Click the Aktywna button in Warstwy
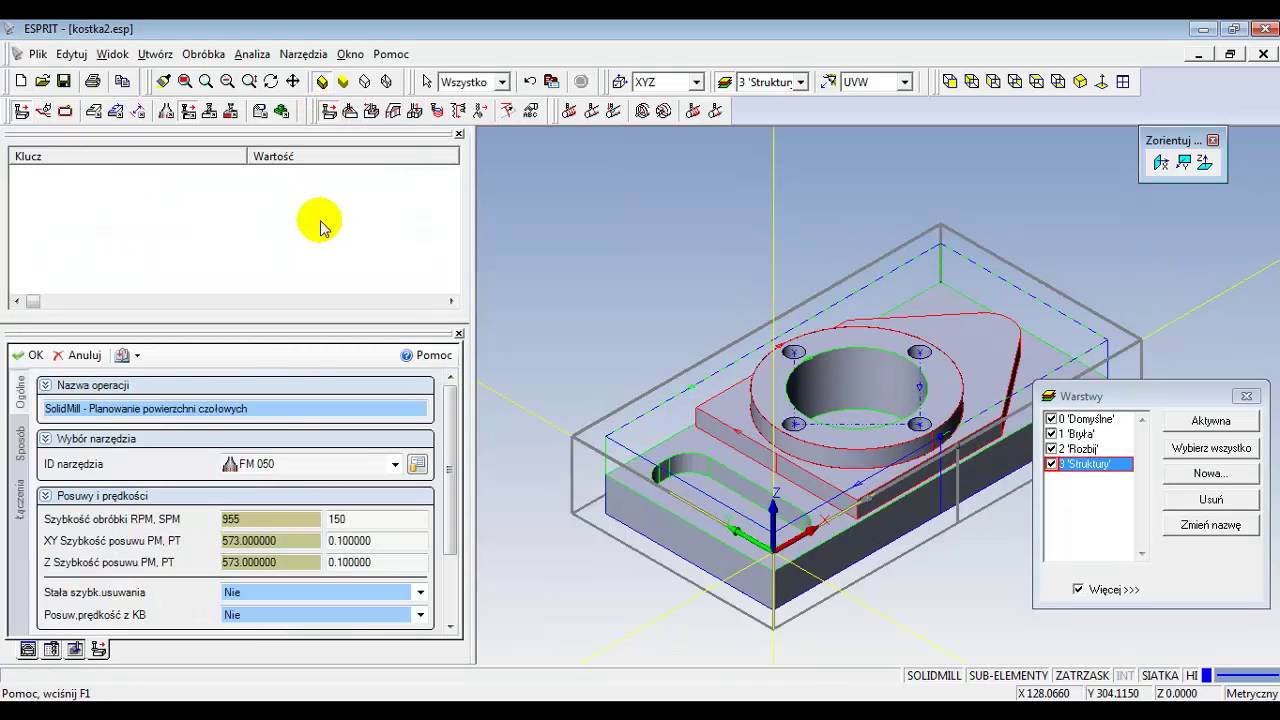Screen dimensions: 1280x720 tap(1211, 421)
